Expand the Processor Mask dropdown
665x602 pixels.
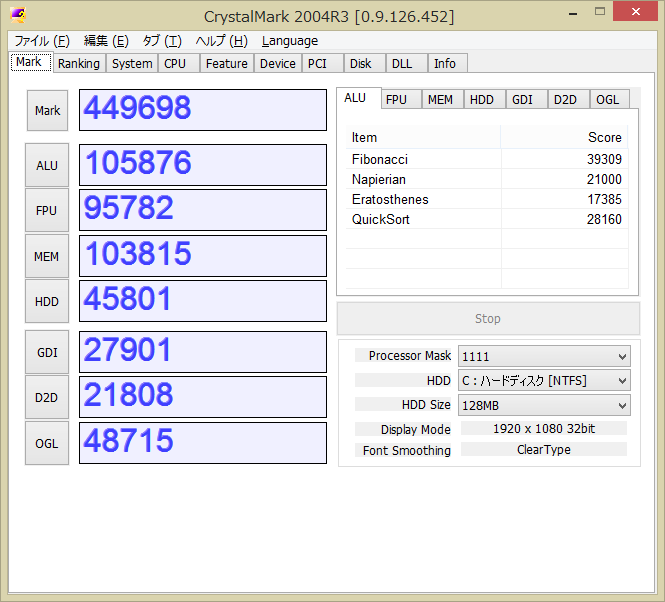(544, 356)
